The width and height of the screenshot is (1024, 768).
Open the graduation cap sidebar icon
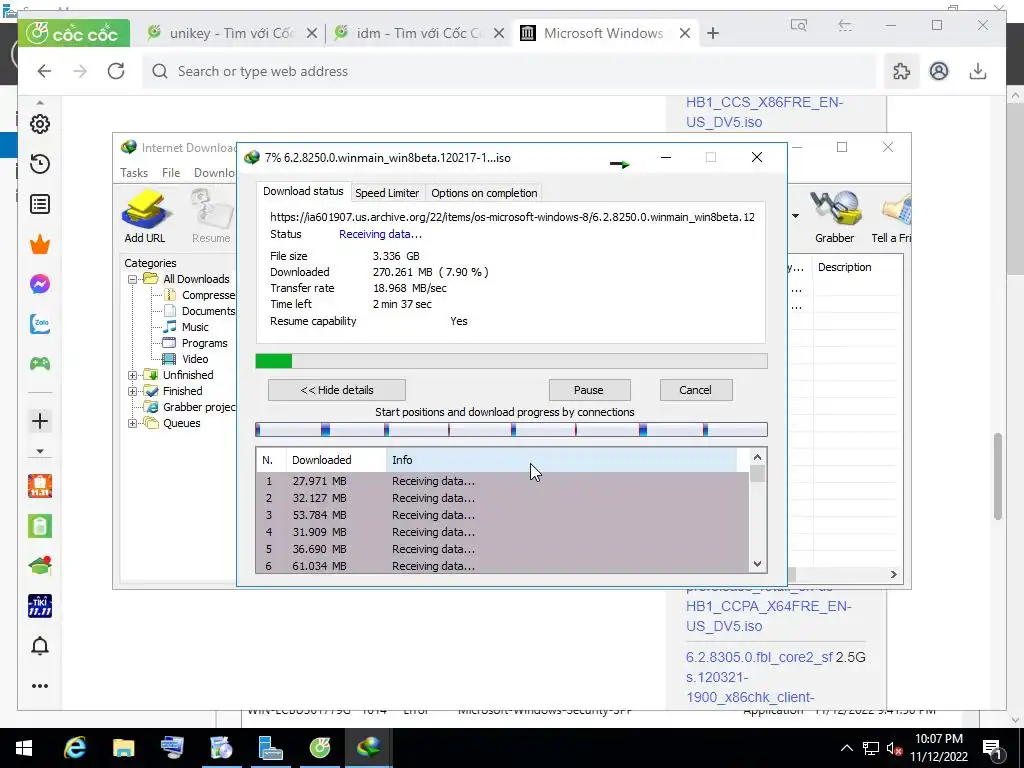40,566
